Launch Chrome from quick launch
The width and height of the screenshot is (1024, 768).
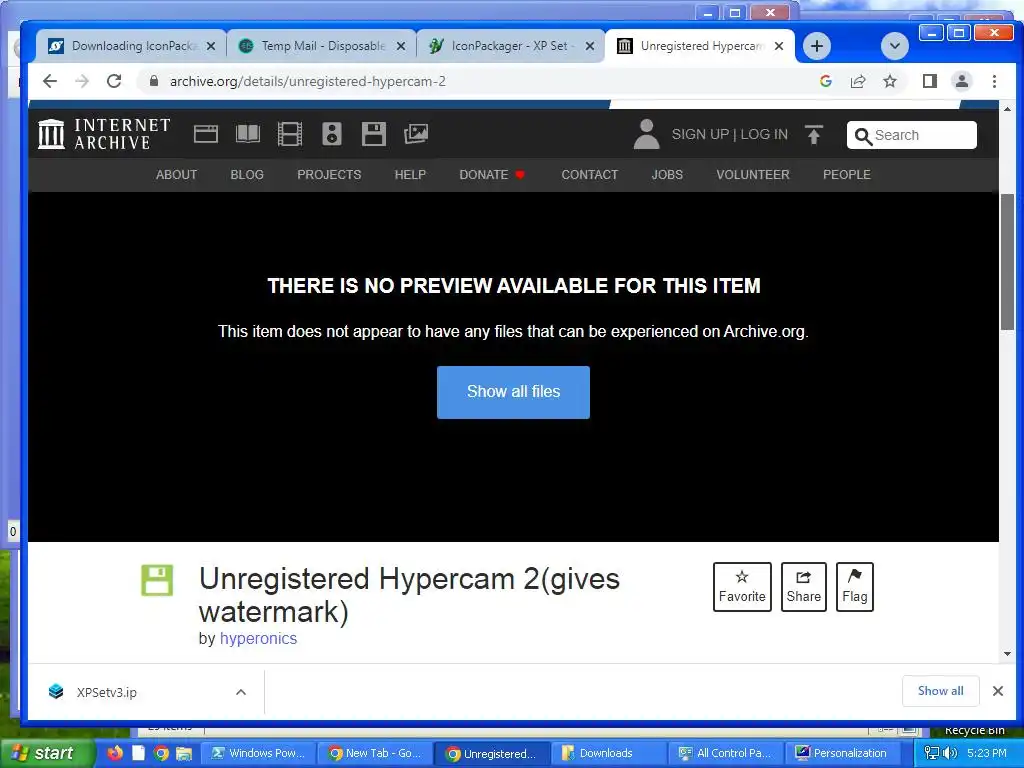(x=161, y=753)
